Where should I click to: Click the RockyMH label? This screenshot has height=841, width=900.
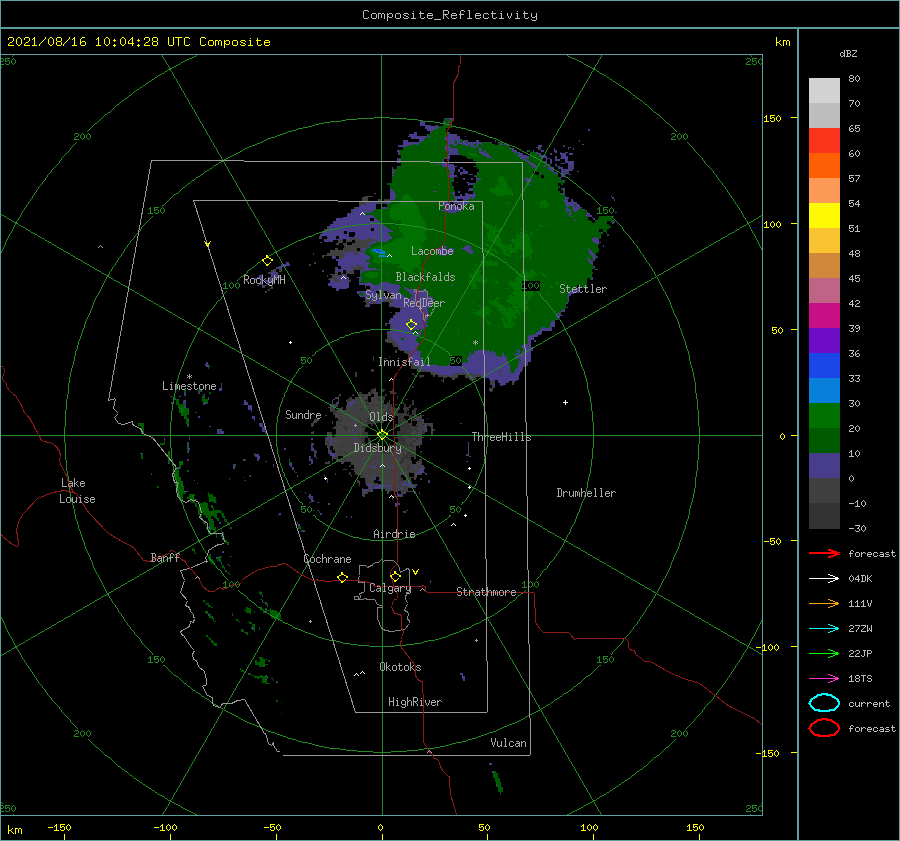click(x=264, y=280)
